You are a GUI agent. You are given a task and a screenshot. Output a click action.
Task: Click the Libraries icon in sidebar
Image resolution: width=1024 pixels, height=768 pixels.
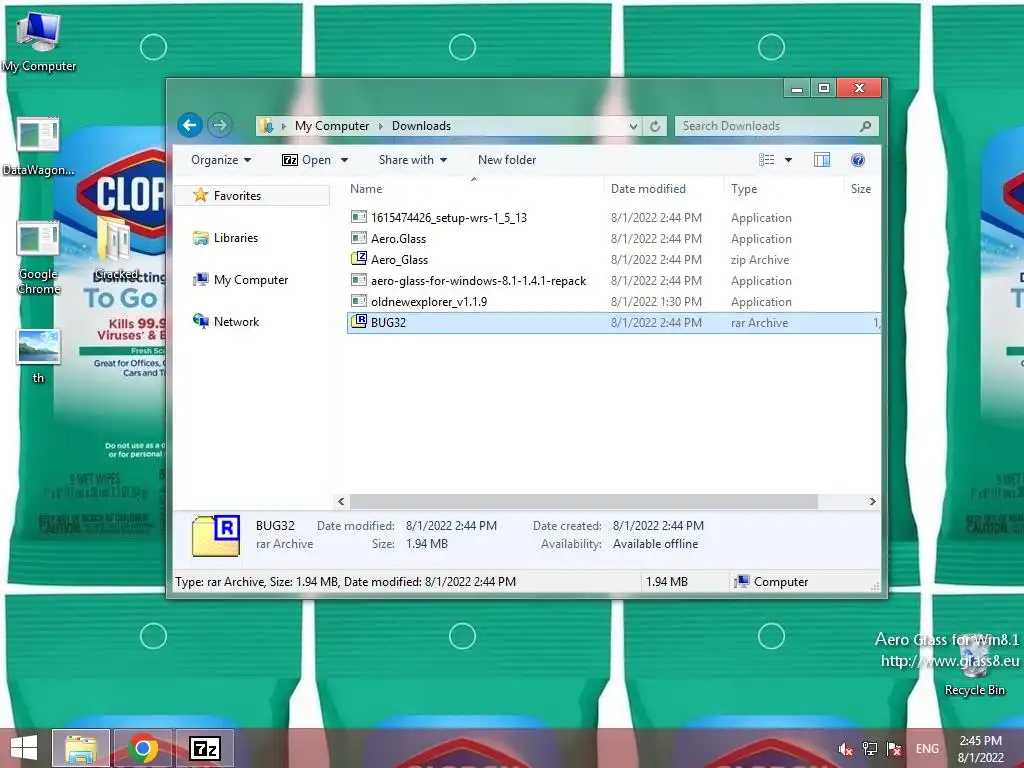pyautogui.click(x=200, y=238)
